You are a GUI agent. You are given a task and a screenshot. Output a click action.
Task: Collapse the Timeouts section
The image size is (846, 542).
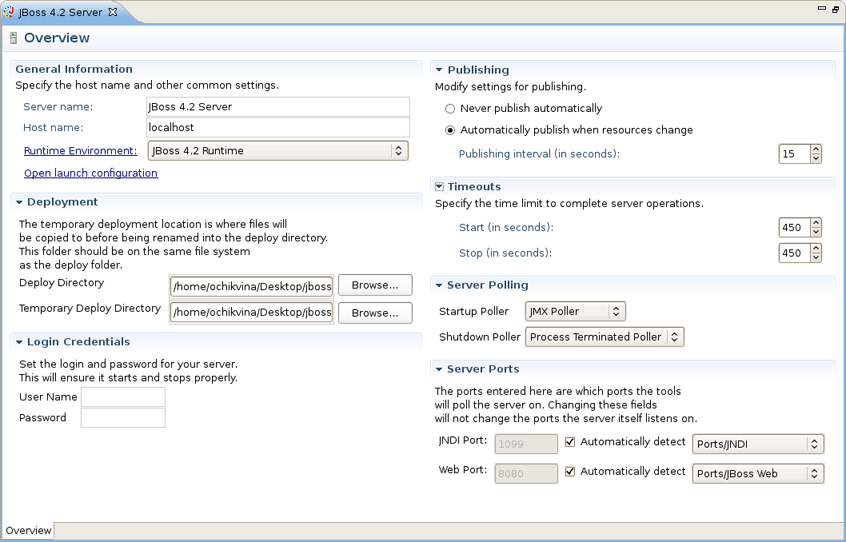(x=439, y=187)
